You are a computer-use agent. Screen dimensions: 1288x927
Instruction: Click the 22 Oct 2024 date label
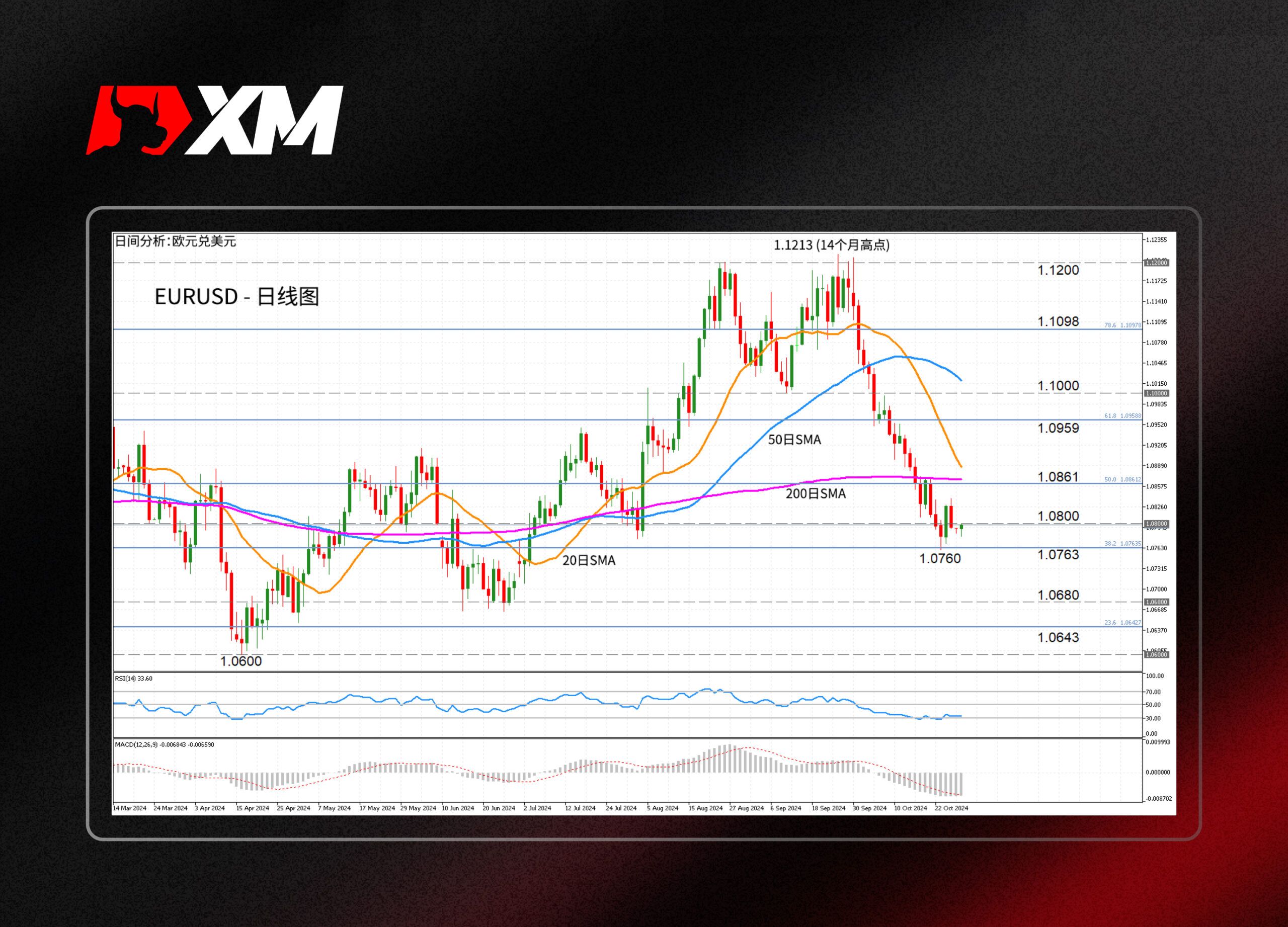click(951, 808)
